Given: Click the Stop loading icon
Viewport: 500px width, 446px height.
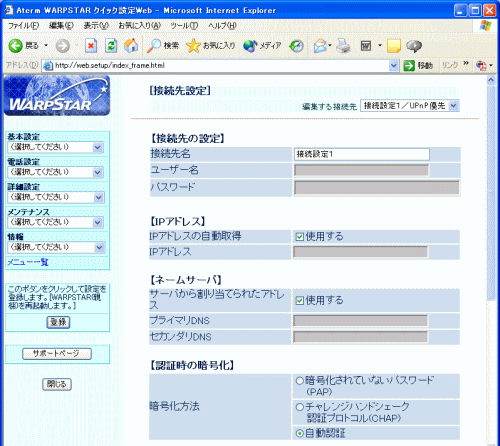Looking at the screenshot, I should [91, 46].
